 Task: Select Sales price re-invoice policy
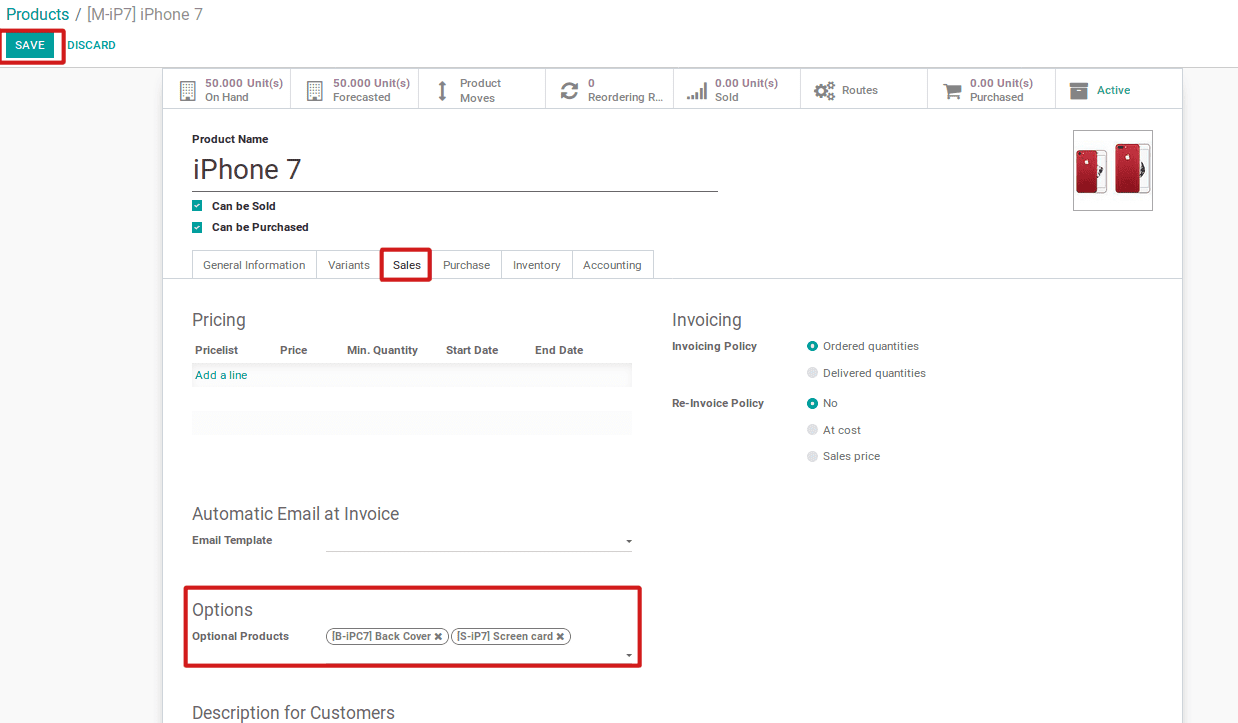[x=812, y=456]
